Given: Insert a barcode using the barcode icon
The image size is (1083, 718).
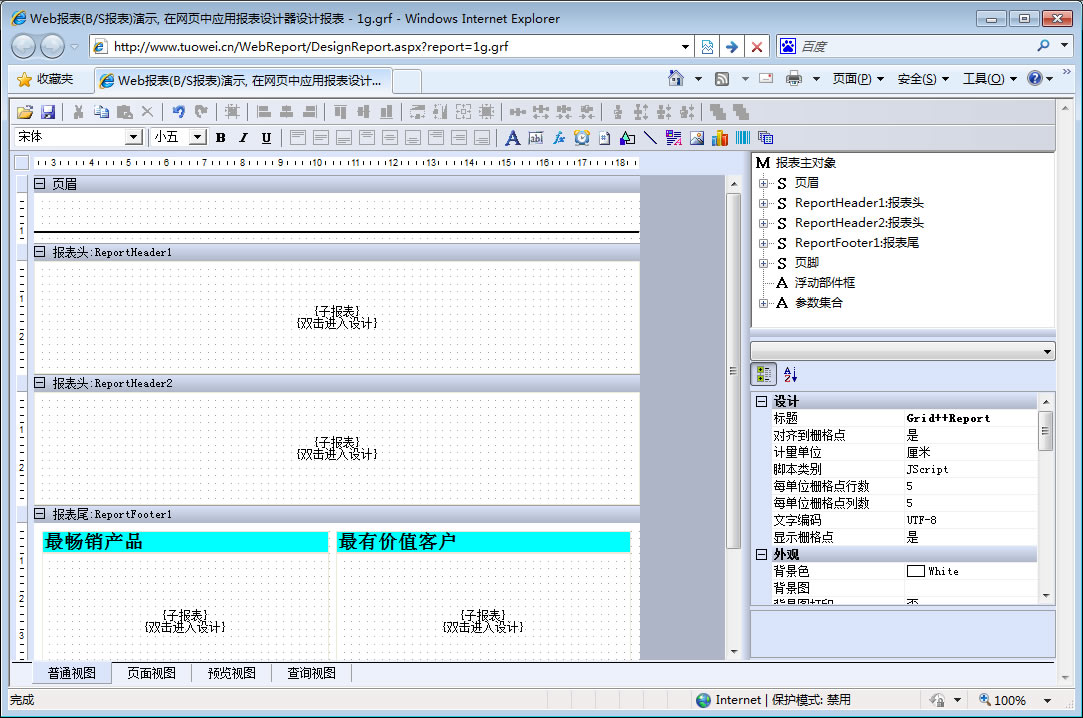Looking at the screenshot, I should 743,138.
